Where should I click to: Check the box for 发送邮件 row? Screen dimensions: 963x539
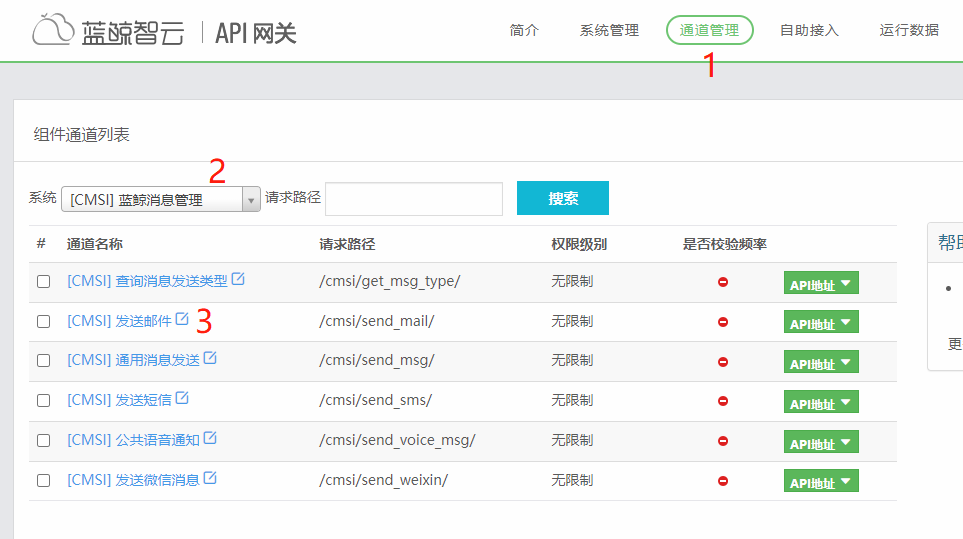click(44, 321)
